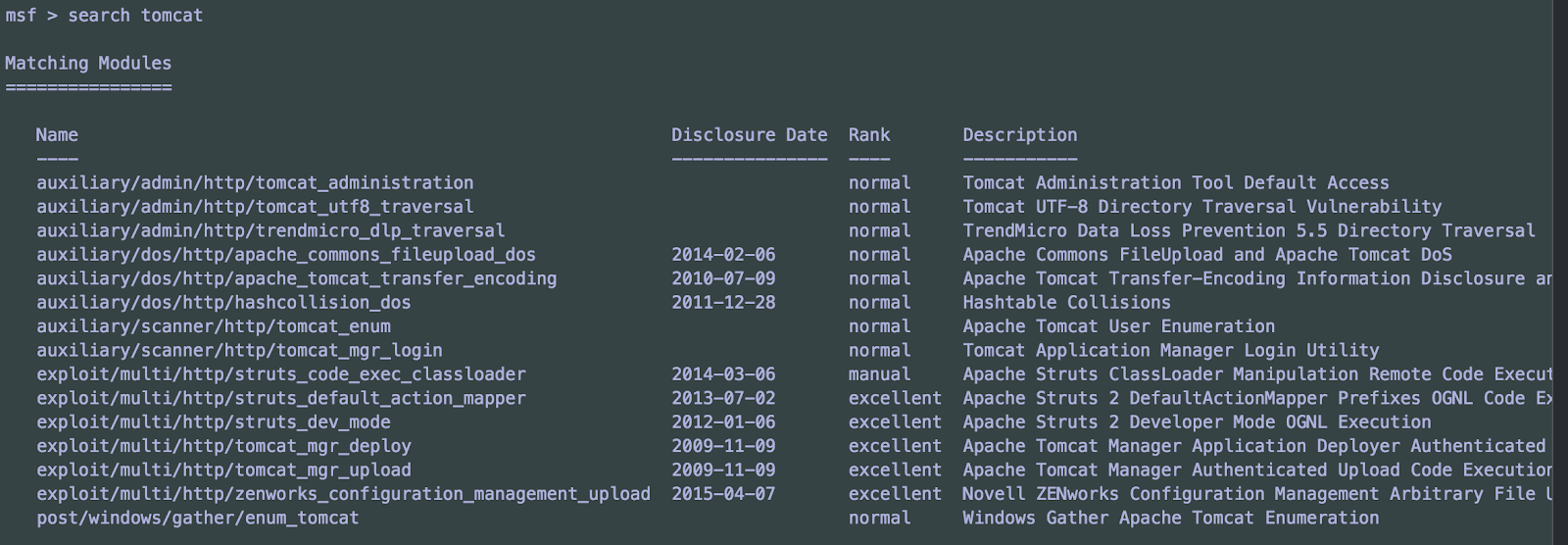This screenshot has height=545, width=1568.
Task: Click 2009-11-09 date in tomcat_mgr_upload row
Action: click(x=723, y=471)
